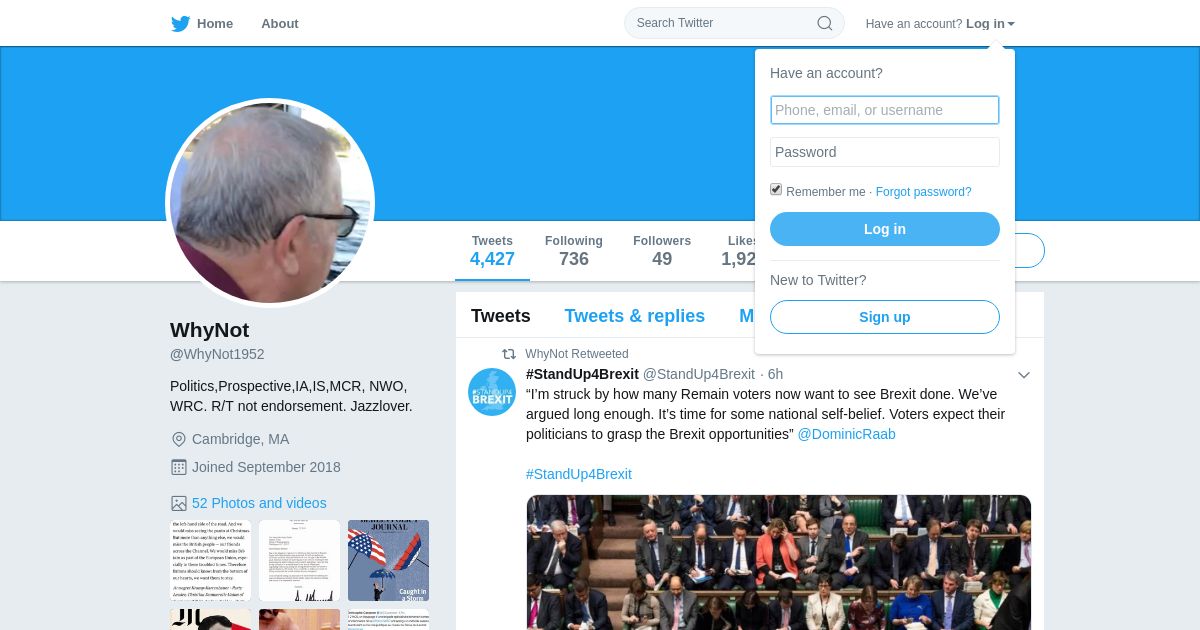
Task: Open the StandUp4Brexit avatar icon
Action: click(x=492, y=392)
